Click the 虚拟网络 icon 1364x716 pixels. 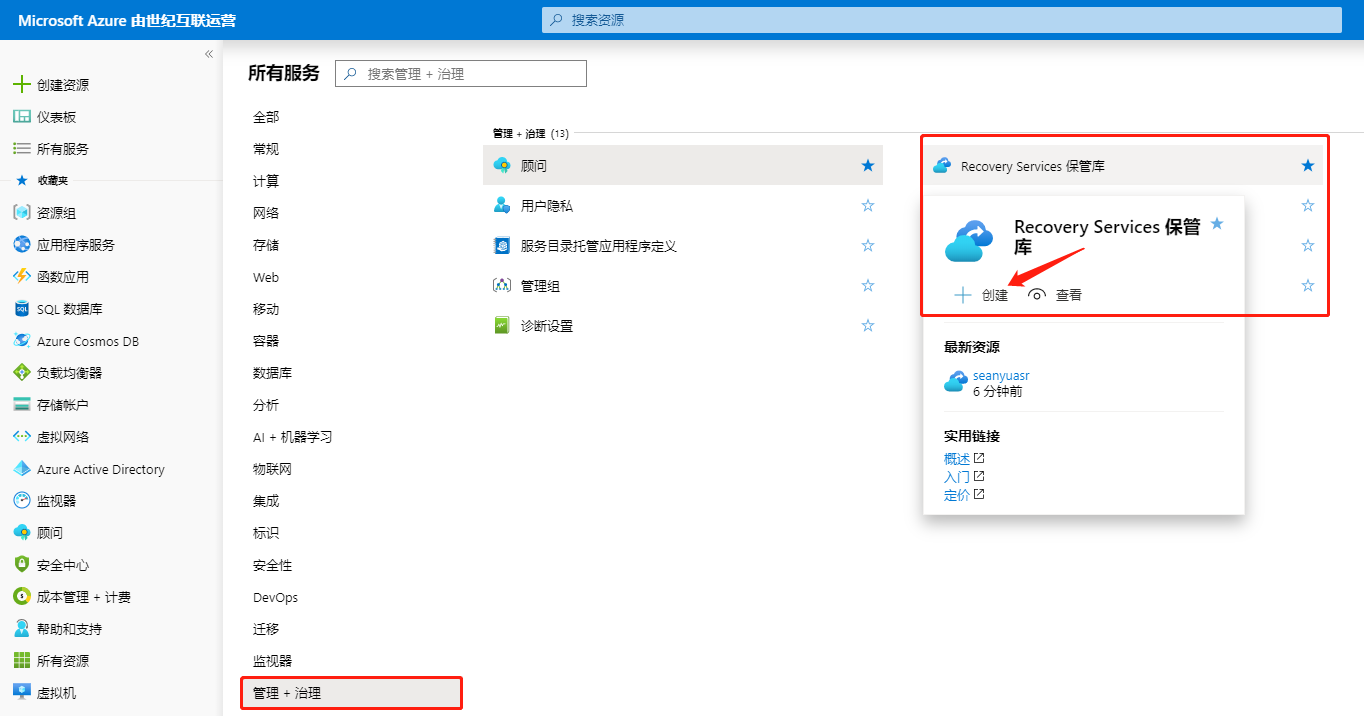[22, 436]
